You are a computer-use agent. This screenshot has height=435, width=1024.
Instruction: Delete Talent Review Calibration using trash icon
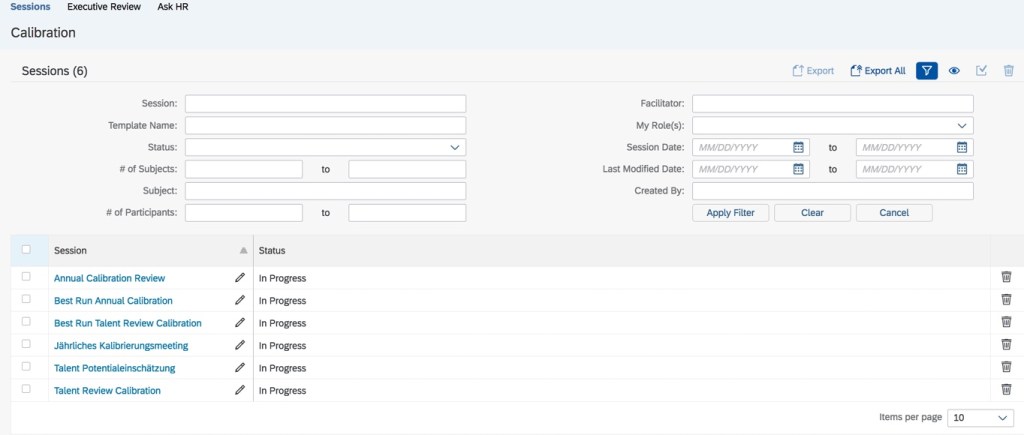coord(1006,390)
